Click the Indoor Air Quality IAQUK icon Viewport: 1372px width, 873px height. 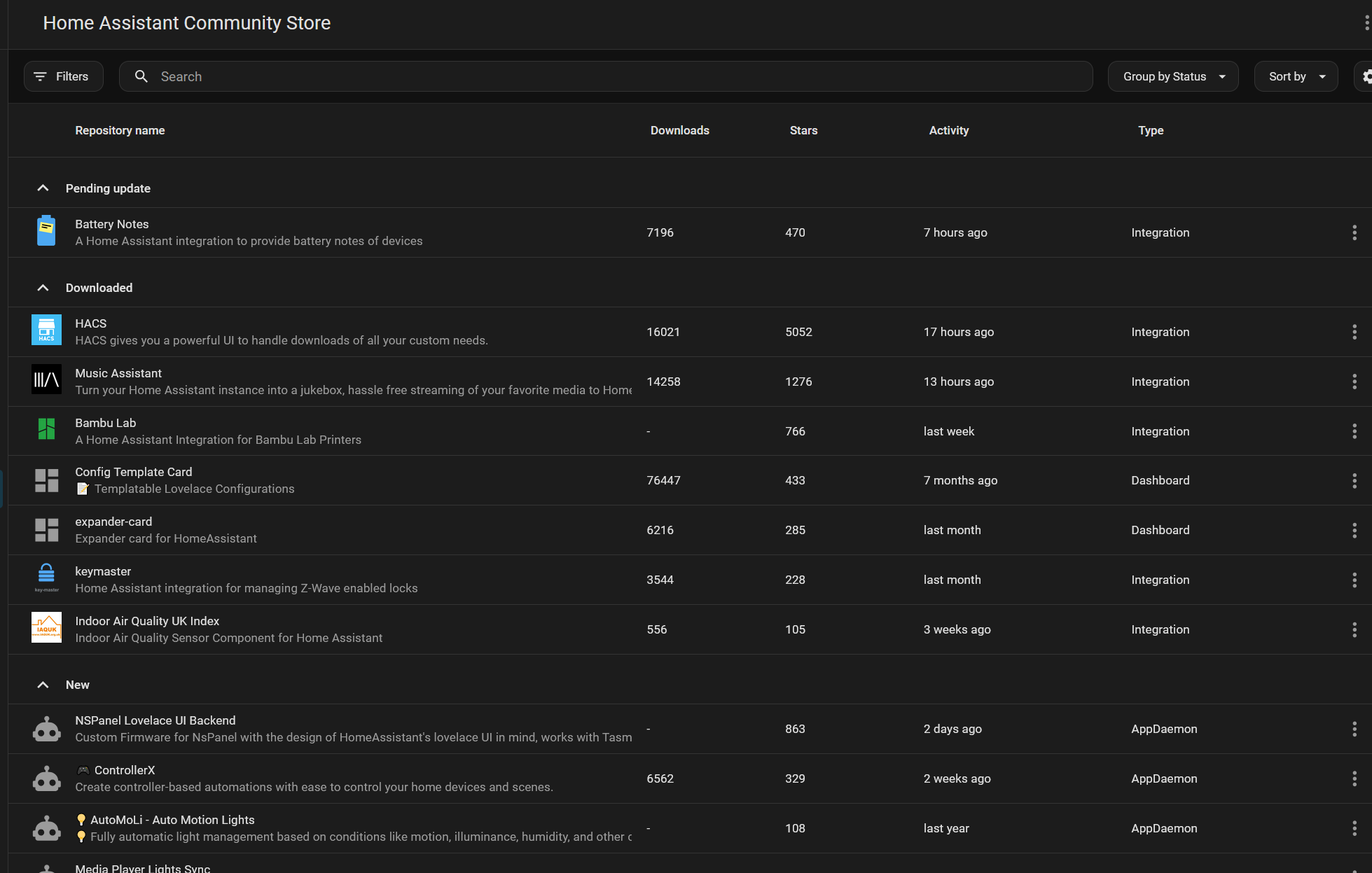click(x=46, y=627)
